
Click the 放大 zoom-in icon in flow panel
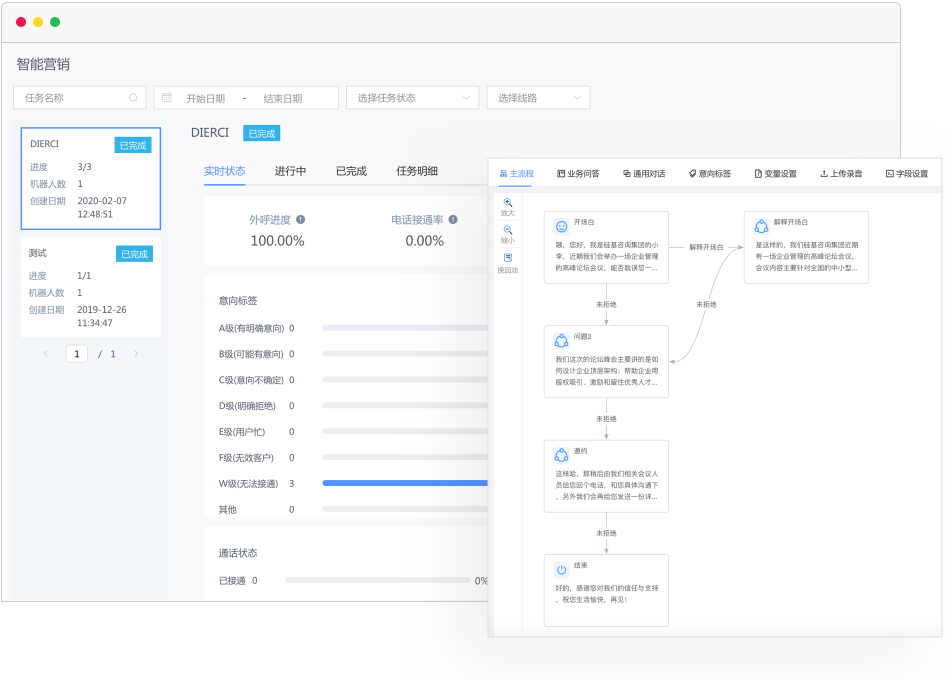click(508, 203)
